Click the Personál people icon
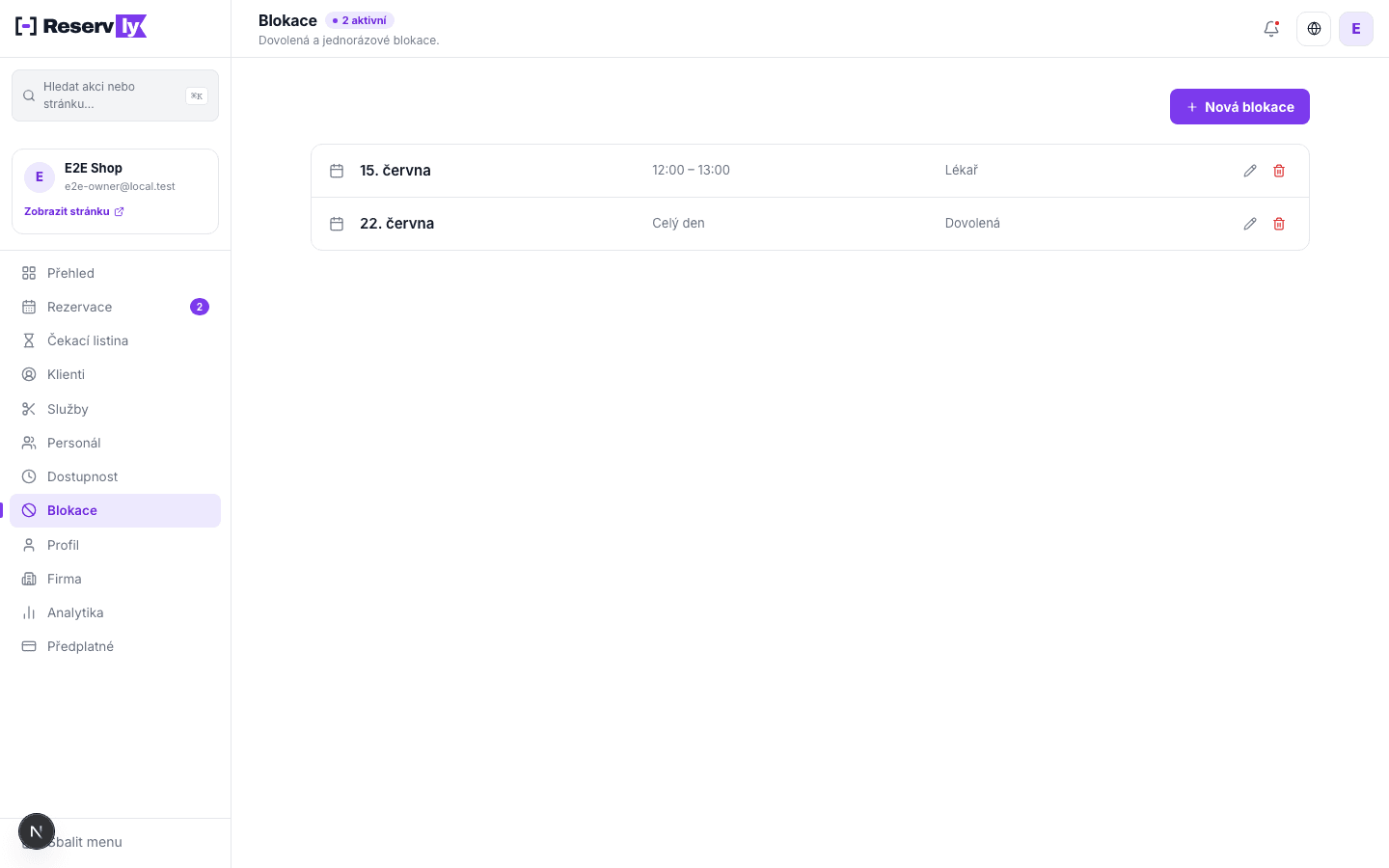 pos(29,443)
